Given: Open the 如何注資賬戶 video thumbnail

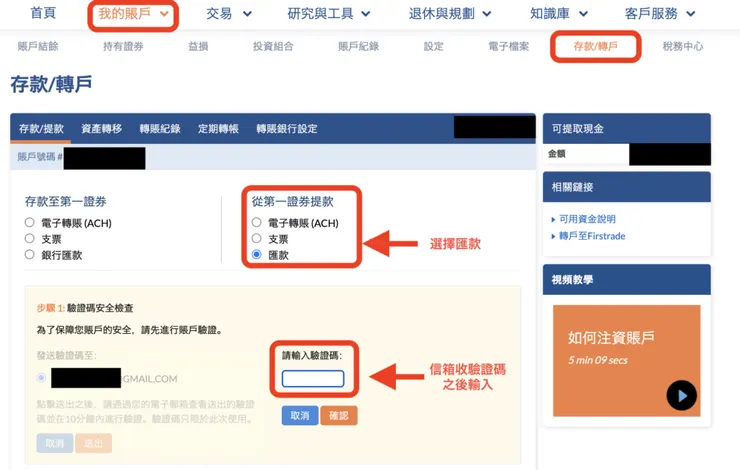Looking at the screenshot, I should click(x=627, y=361).
